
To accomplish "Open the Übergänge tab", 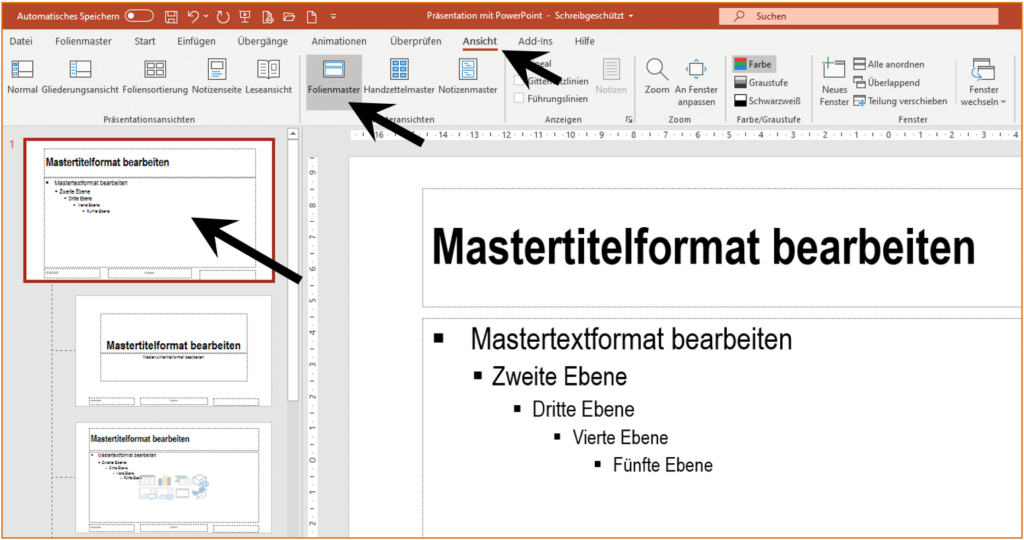I will (x=263, y=41).
